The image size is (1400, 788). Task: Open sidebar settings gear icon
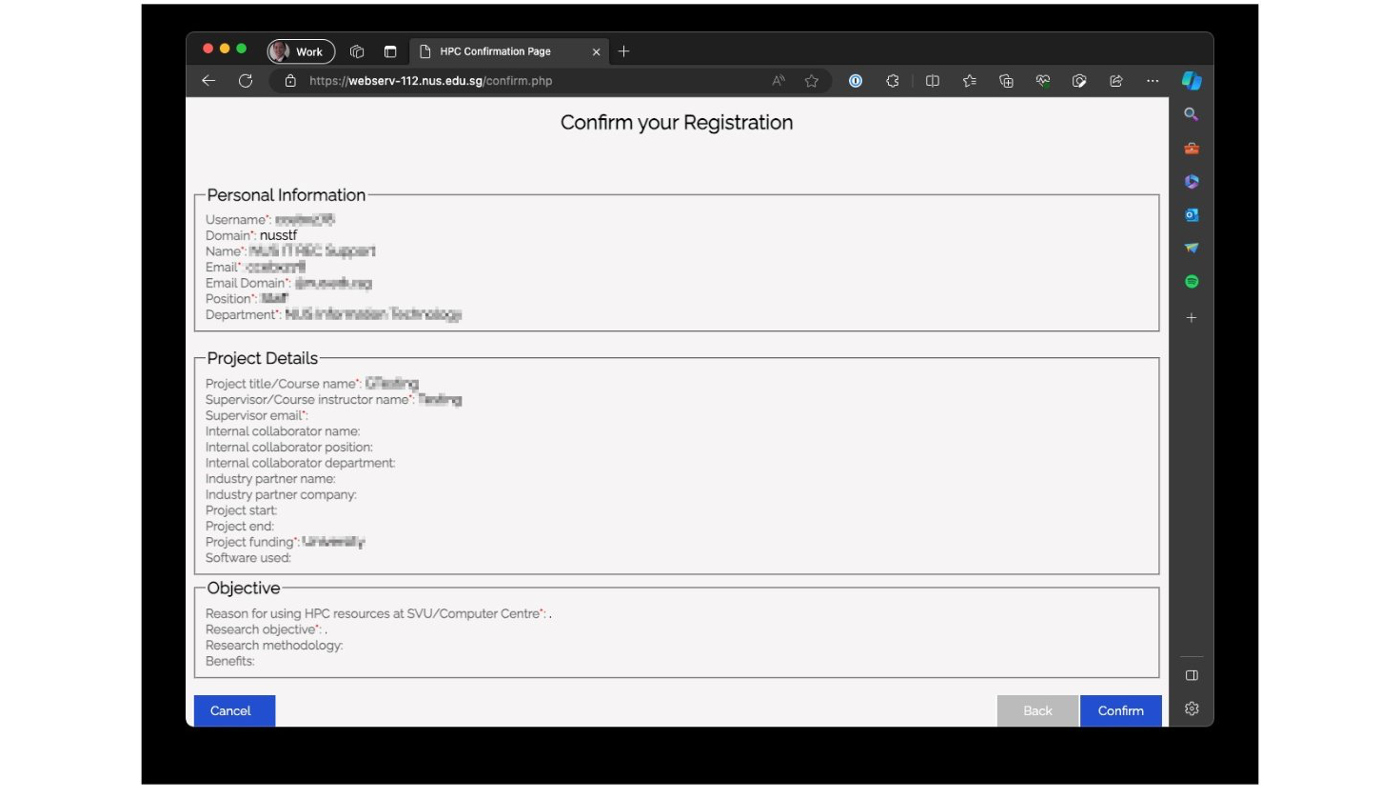tap(1191, 709)
